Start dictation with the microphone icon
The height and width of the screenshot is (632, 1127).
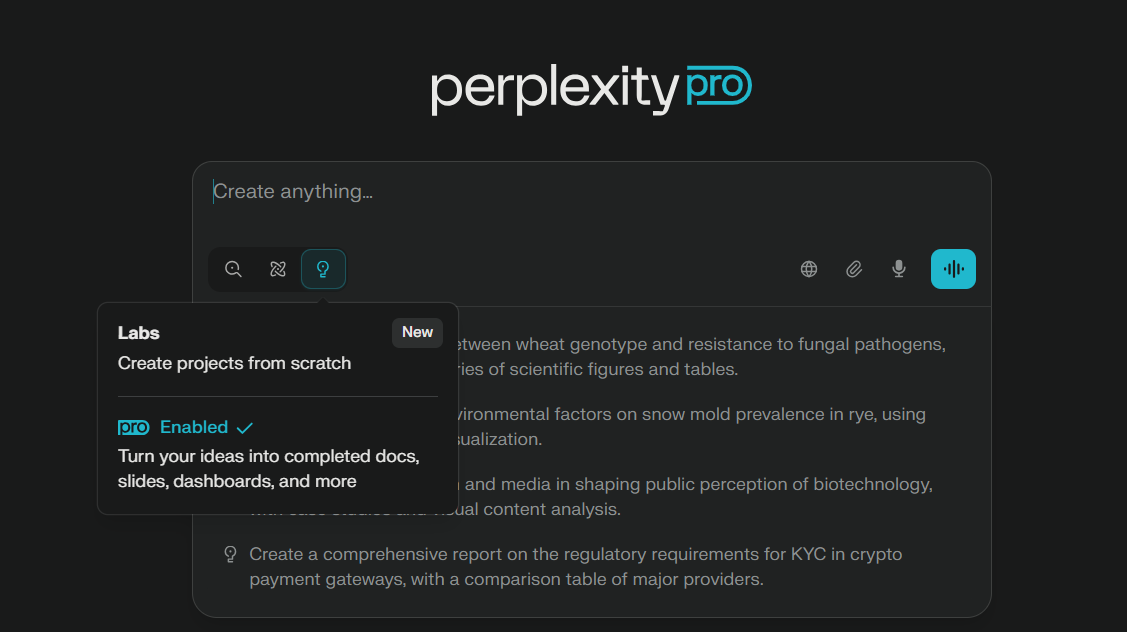pyautogui.click(x=898, y=269)
